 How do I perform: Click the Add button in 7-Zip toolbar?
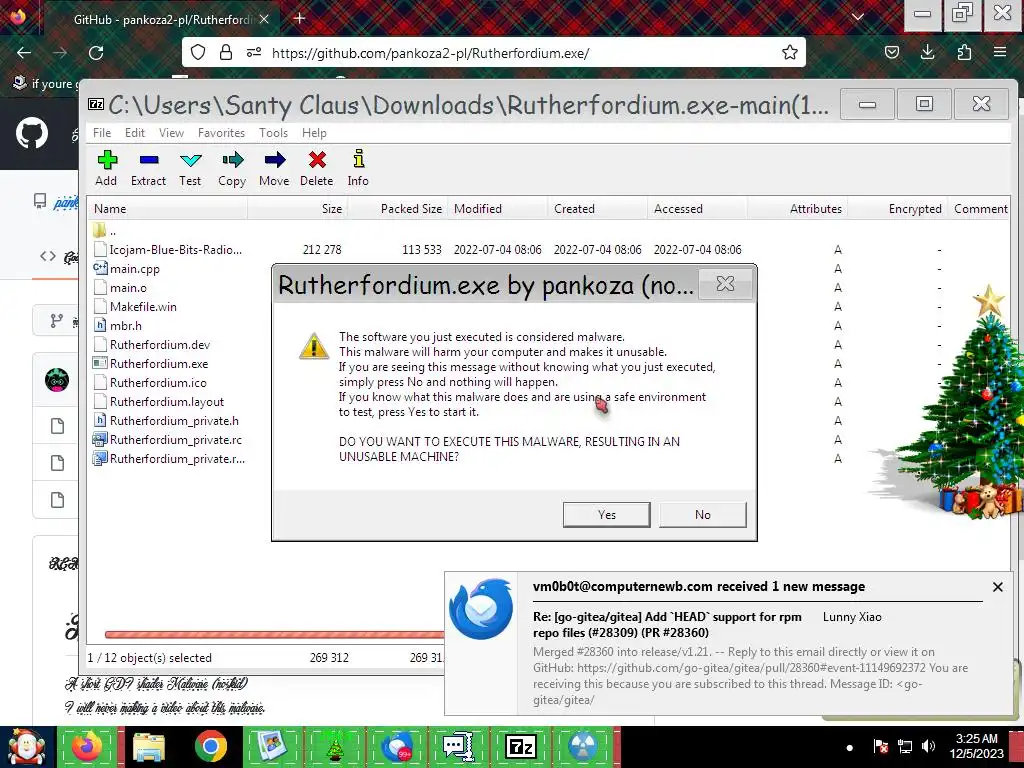(106, 168)
